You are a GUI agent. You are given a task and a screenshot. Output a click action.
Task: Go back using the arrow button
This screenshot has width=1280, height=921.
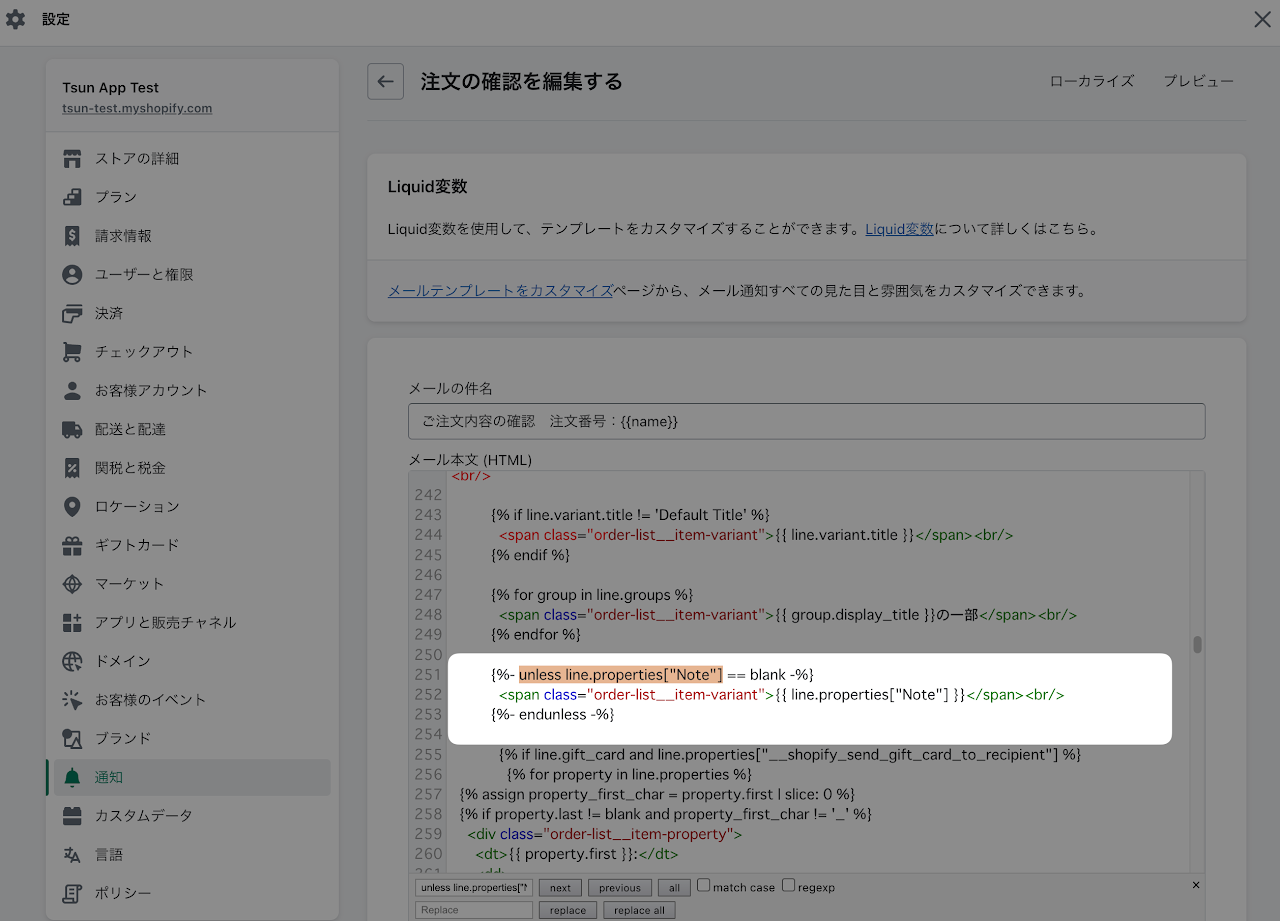click(x=386, y=81)
